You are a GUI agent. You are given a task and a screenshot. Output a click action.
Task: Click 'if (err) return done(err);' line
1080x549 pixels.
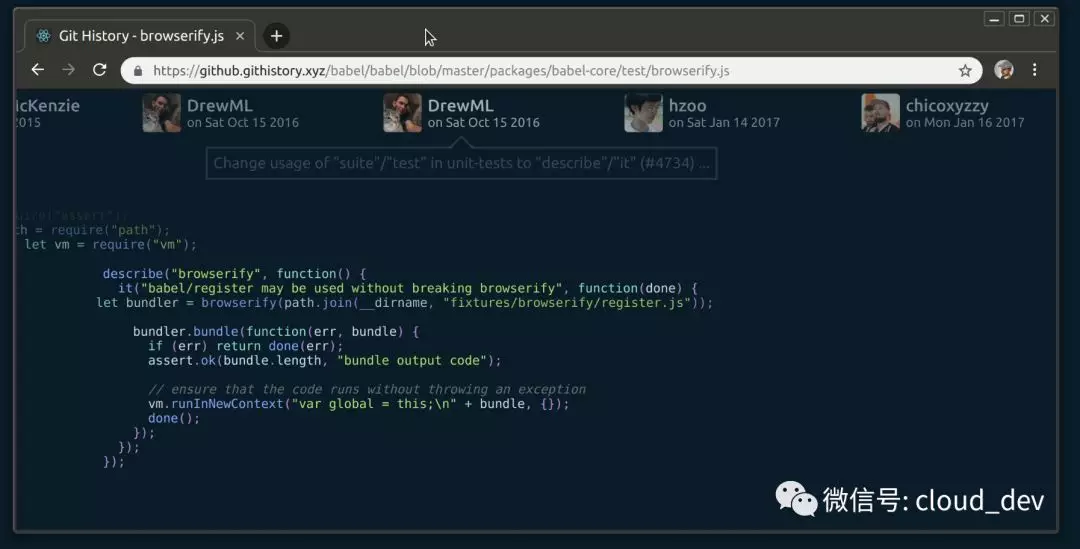tap(245, 346)
